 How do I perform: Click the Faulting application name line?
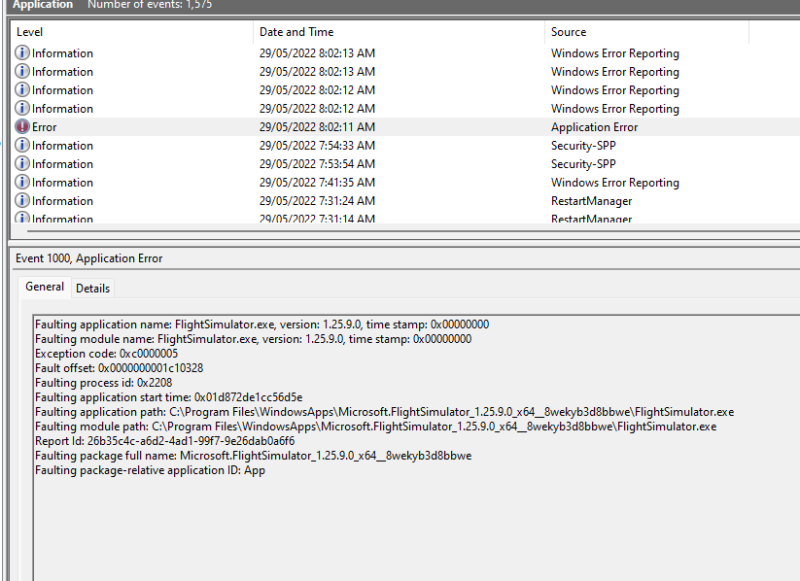[262, 324]
